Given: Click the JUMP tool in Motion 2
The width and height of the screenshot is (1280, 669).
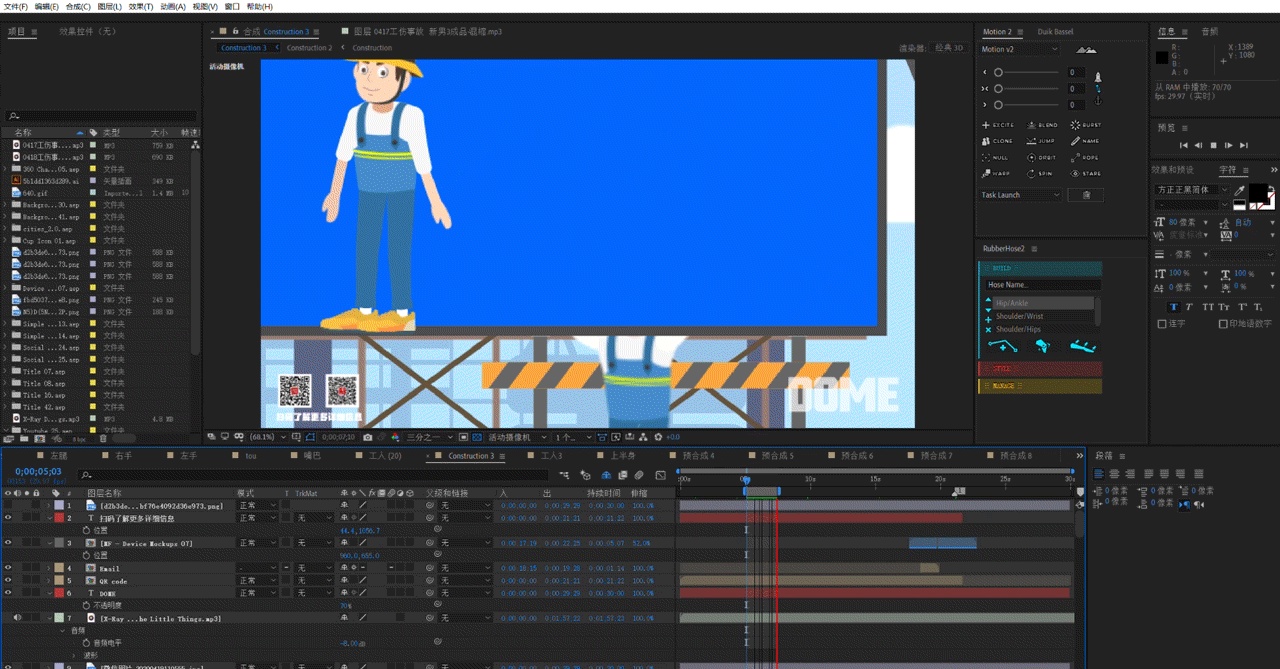Looking at the screenshot, I should [1041, 141].
